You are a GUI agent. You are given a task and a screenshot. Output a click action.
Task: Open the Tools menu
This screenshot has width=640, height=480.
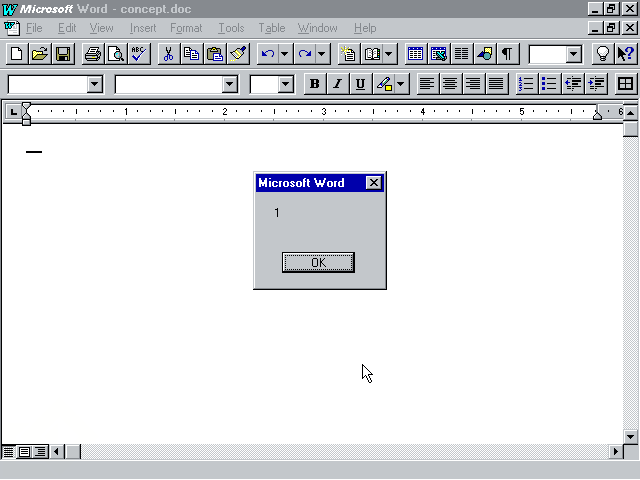pyautogui.click(x=231, y=28)
